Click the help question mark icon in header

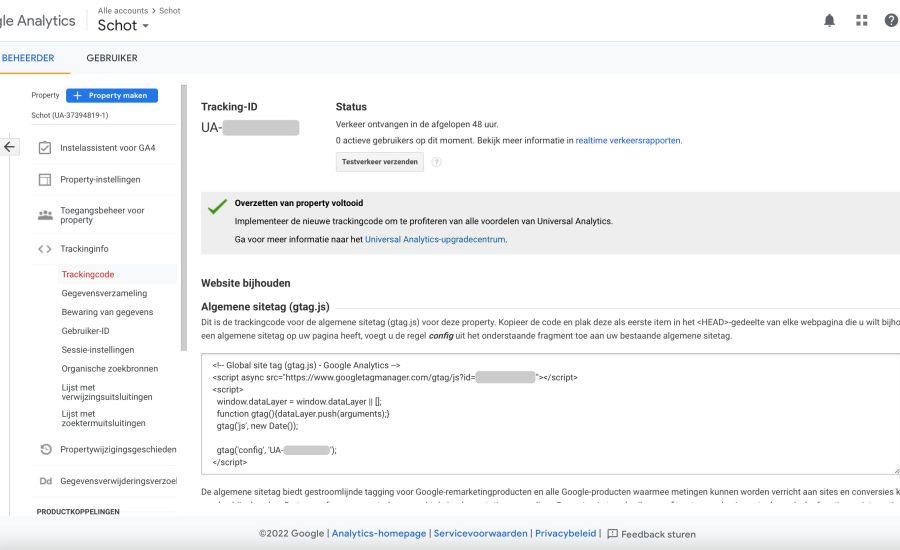[891, 20]
